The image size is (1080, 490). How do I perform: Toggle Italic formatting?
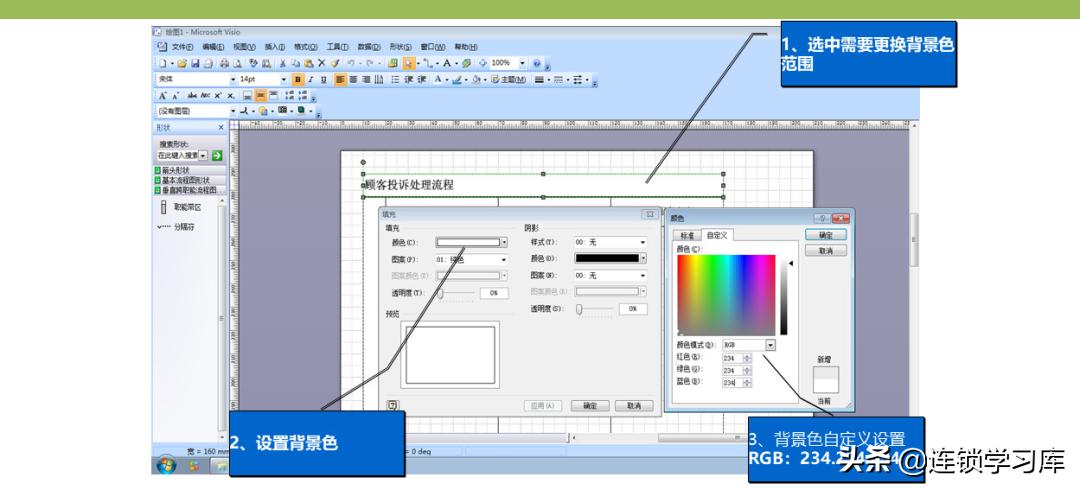coord(311,79)
